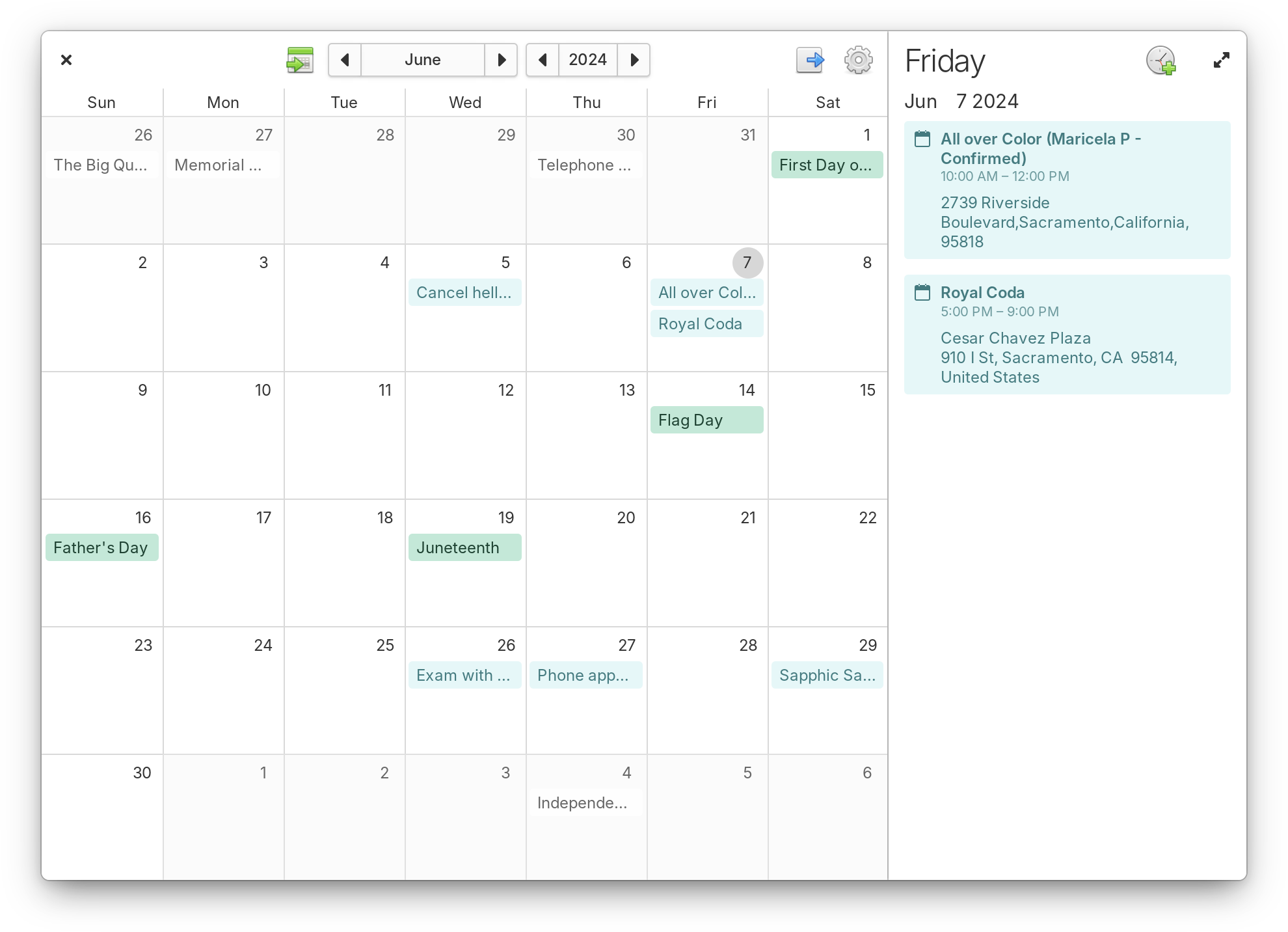Navigate to next month with right arrow

tap(503, 60)
